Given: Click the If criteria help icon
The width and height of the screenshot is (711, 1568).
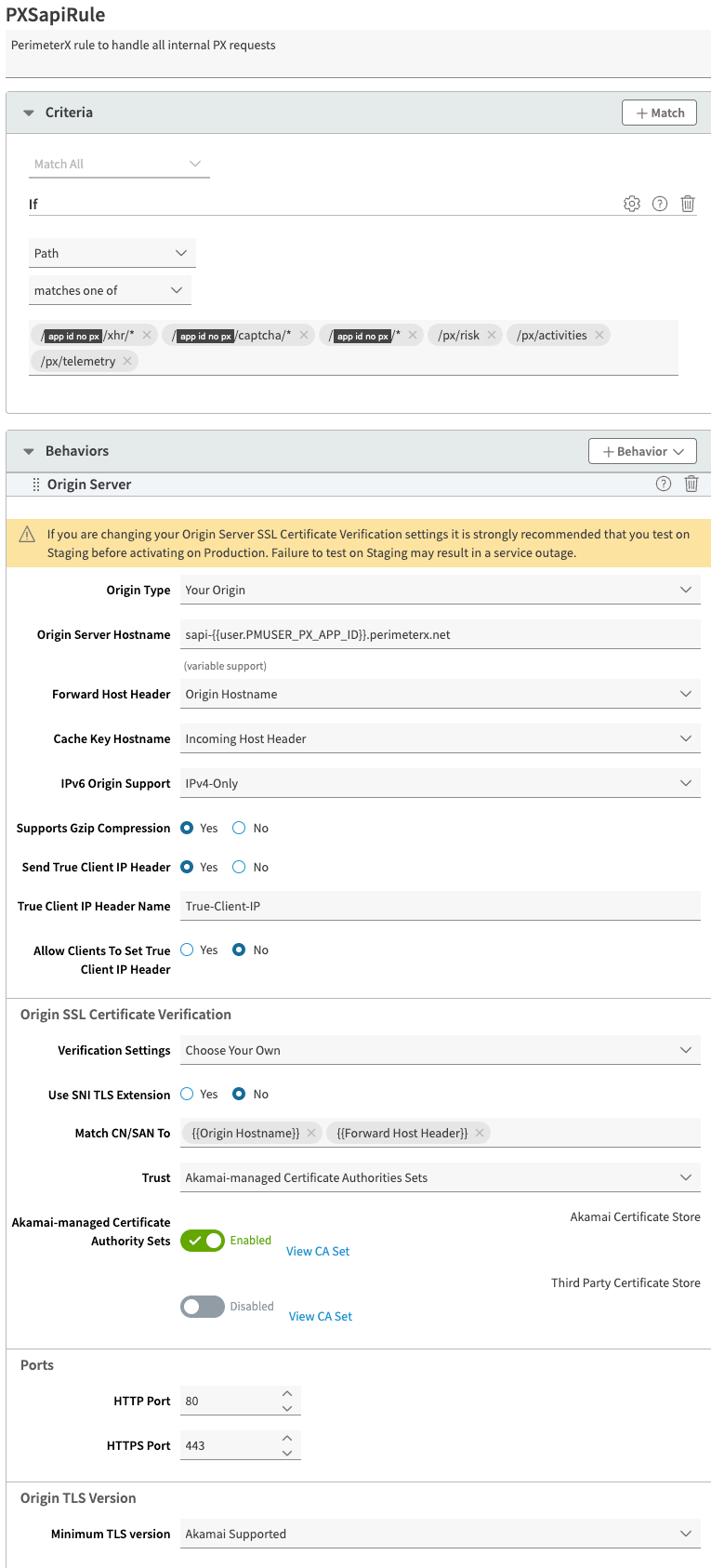Looking at the screenshot, I should 660,204.
